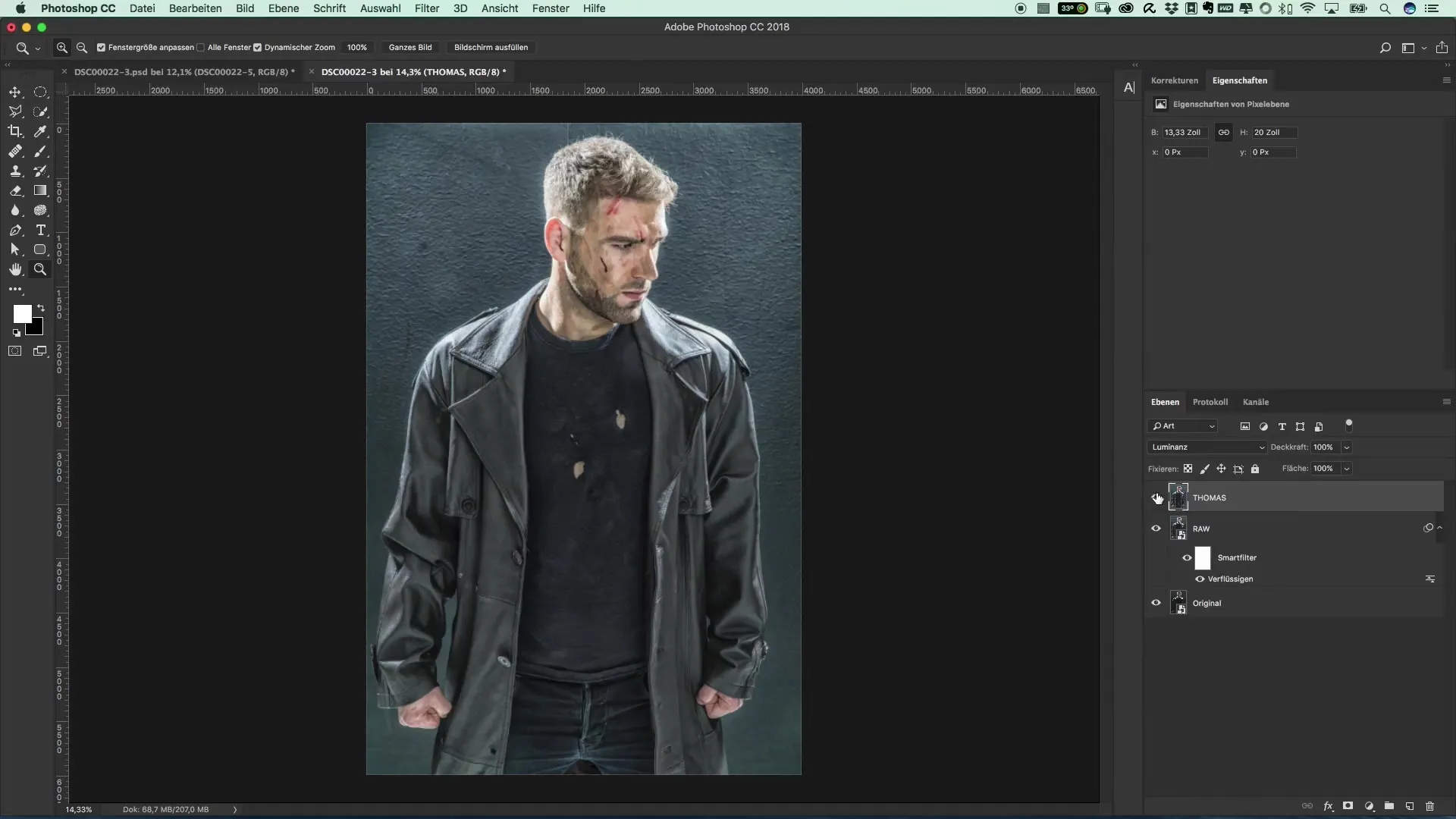1456x819 pixels.
Task: Click the Ganzes Bild button
Action: 410,47
